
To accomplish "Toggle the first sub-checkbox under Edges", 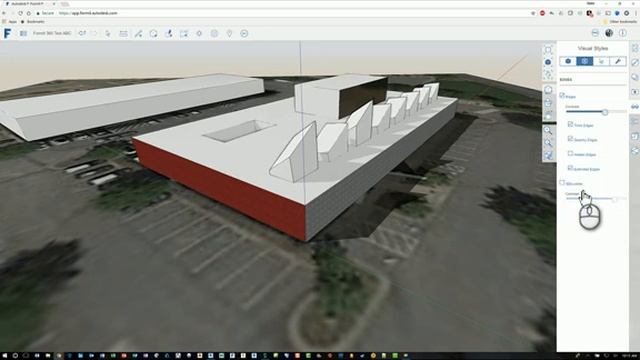I will click(570, 124).
